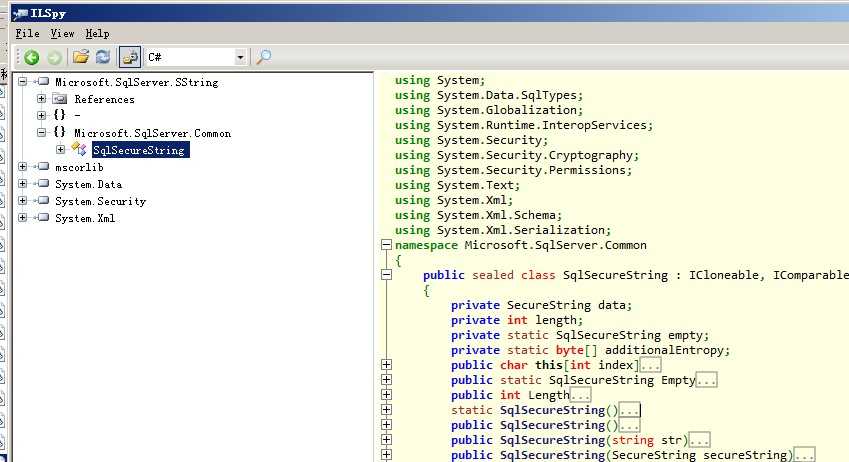Select System.Security in the assembly tree
This screenshot has height=462, width=849.
(x=101, y=201)
